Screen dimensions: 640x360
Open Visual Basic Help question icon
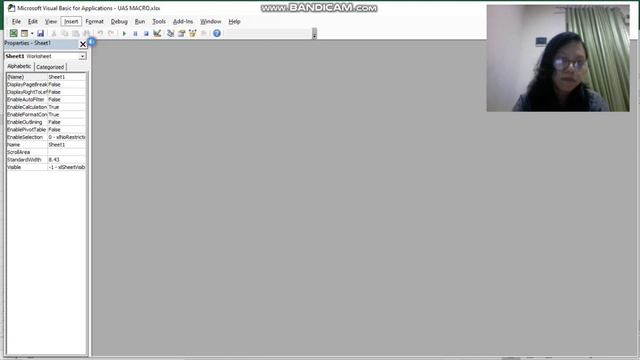[217, 33]
